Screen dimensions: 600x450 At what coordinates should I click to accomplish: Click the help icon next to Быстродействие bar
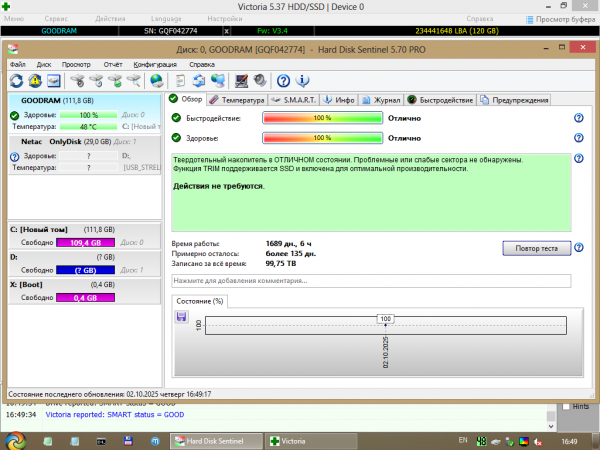(578, 118)
